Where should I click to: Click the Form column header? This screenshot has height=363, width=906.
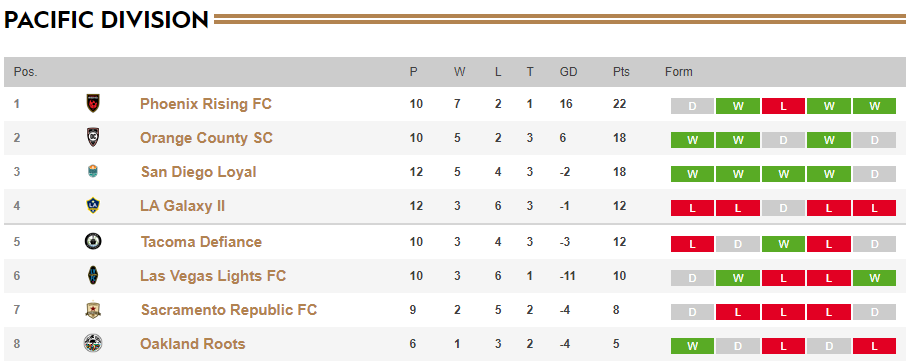[x=678, y=72]
